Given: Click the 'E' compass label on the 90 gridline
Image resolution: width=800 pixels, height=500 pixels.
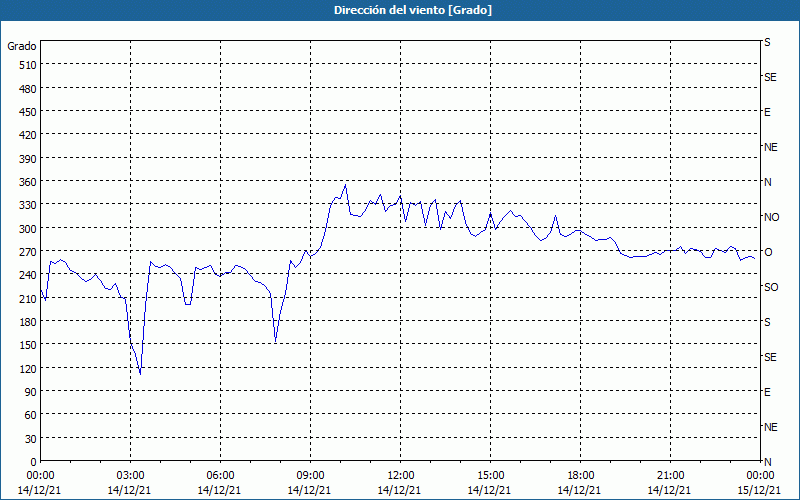Looking at the screenshot, I should [767, 392].
